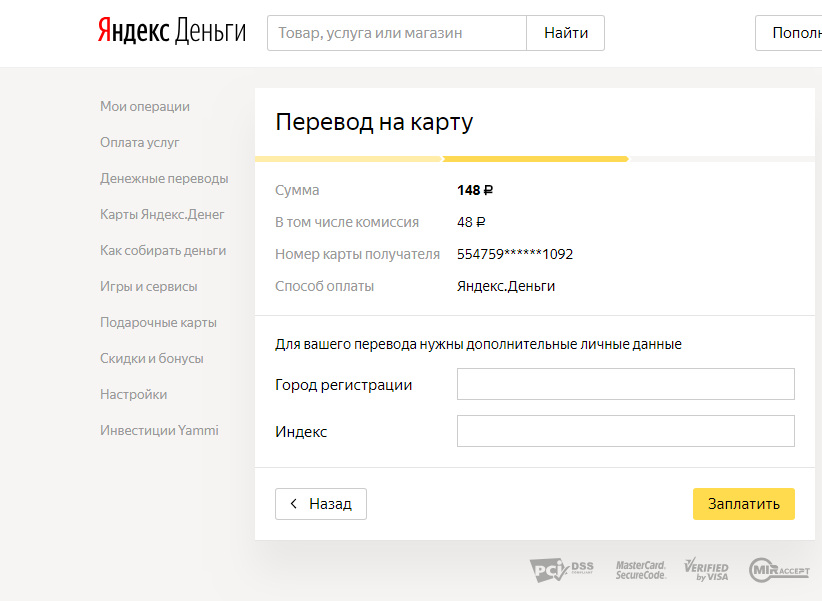Go to Денежные переводы section
822x601 pixels.
[x=164, y=178]
